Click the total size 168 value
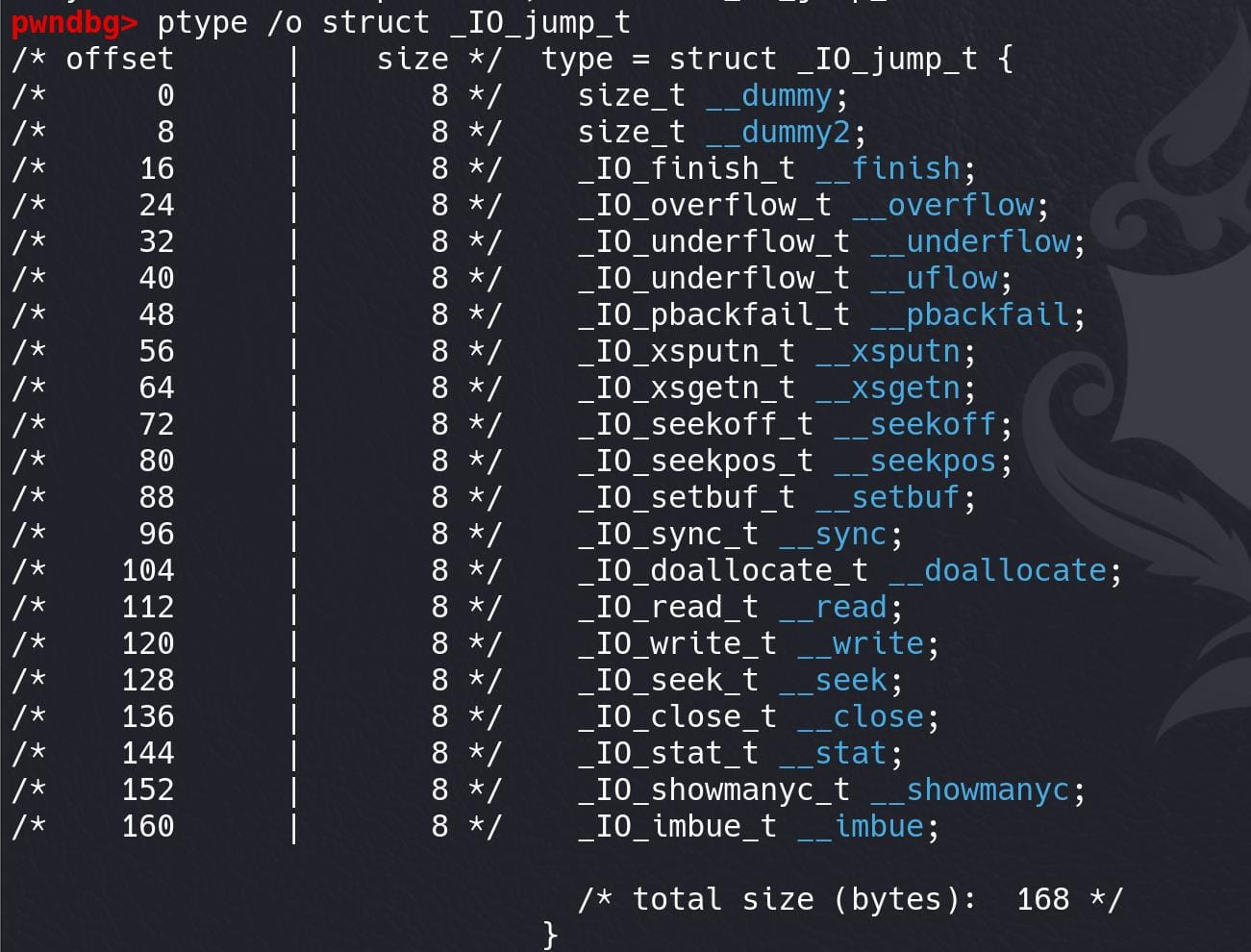This screenshot has height=952, width=1251. point(1043,900)
